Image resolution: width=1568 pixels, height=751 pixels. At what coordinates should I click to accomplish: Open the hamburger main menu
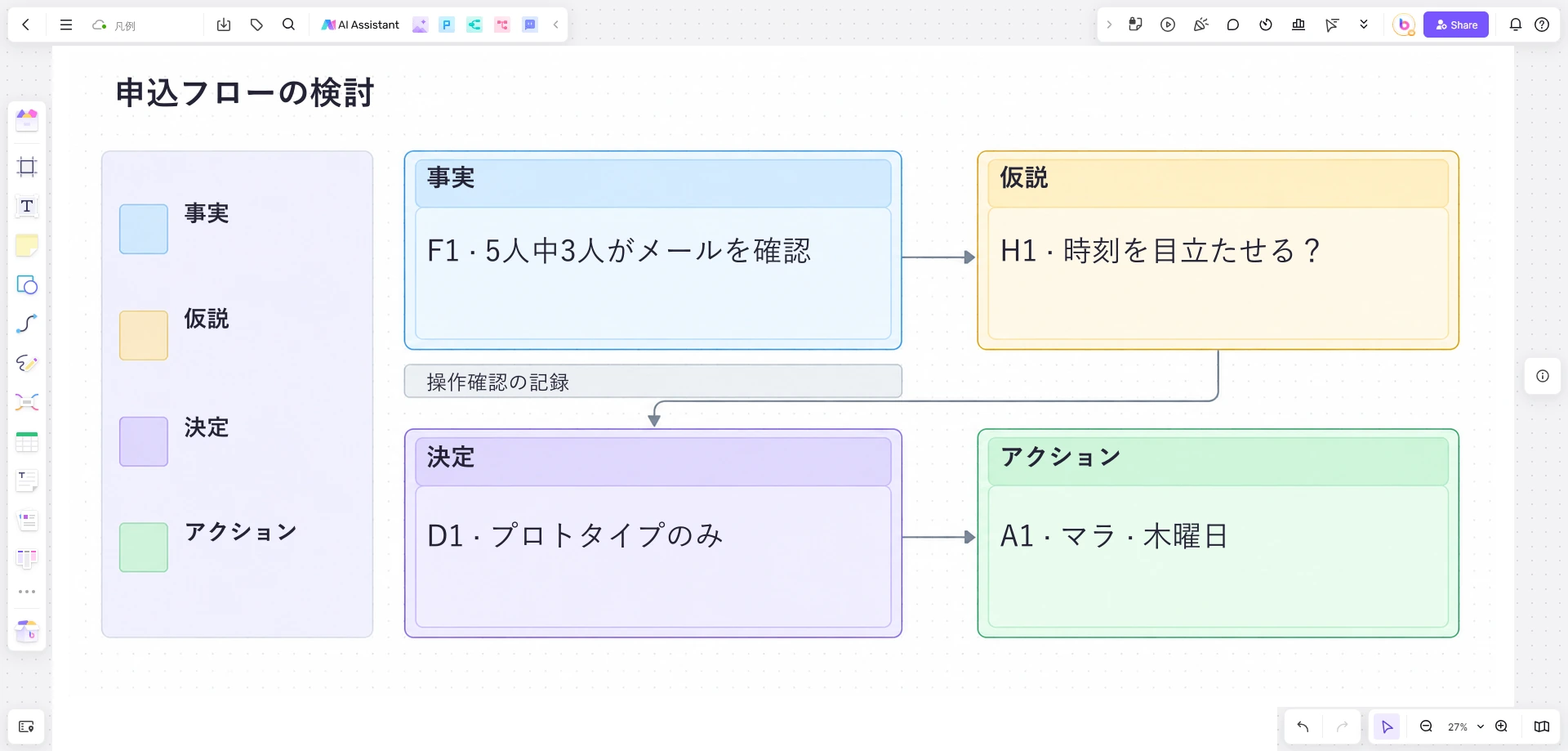click(x=66, y=25)
